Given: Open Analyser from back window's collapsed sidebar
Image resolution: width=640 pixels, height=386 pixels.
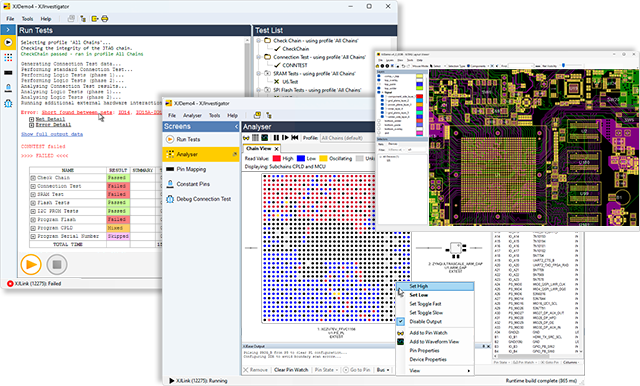Looking at the screenshot, I should tap(8, 57).
